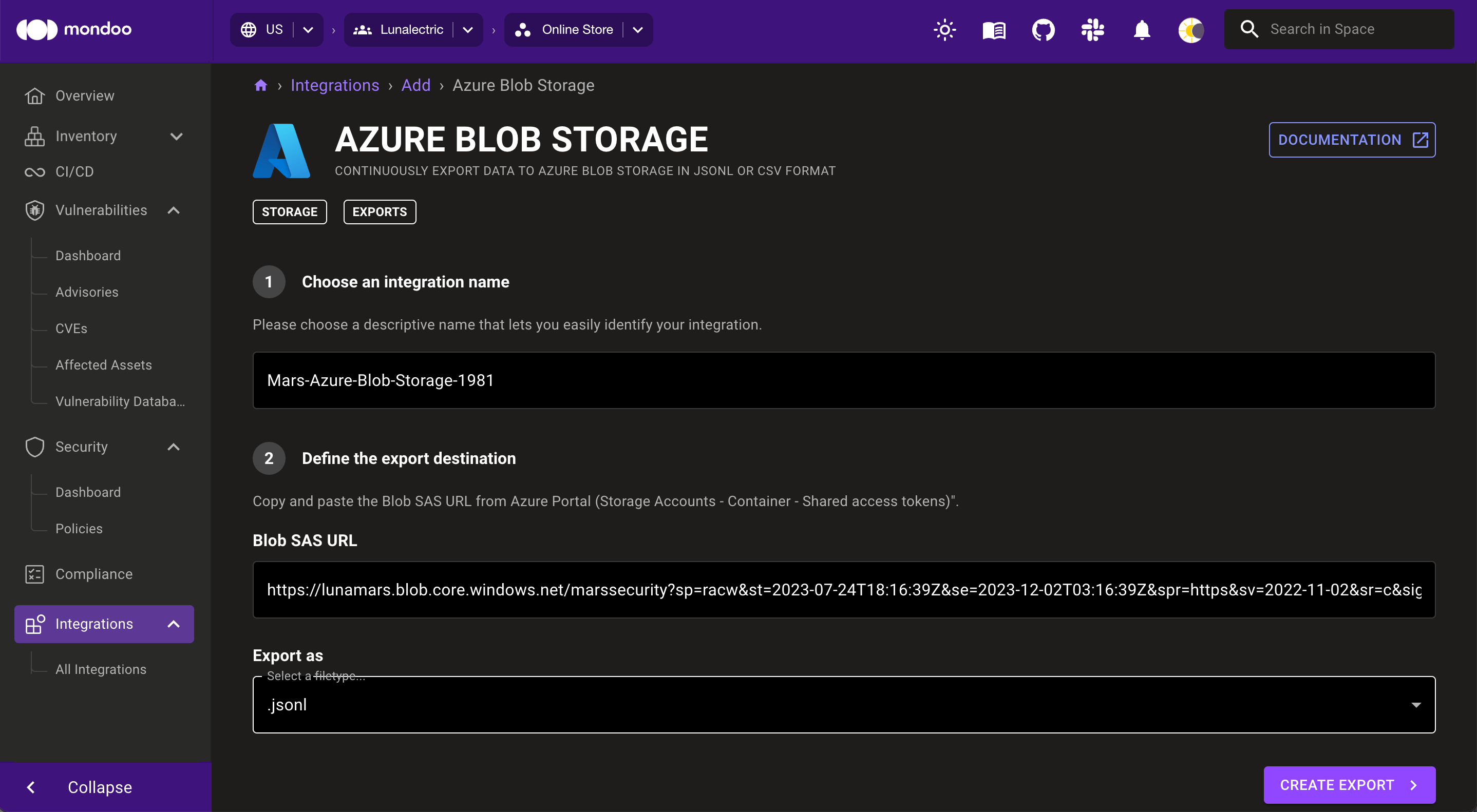1477x812 pixels.
Task: Click the Integrations sidebar icon
Action: click(x=34, y=624)
